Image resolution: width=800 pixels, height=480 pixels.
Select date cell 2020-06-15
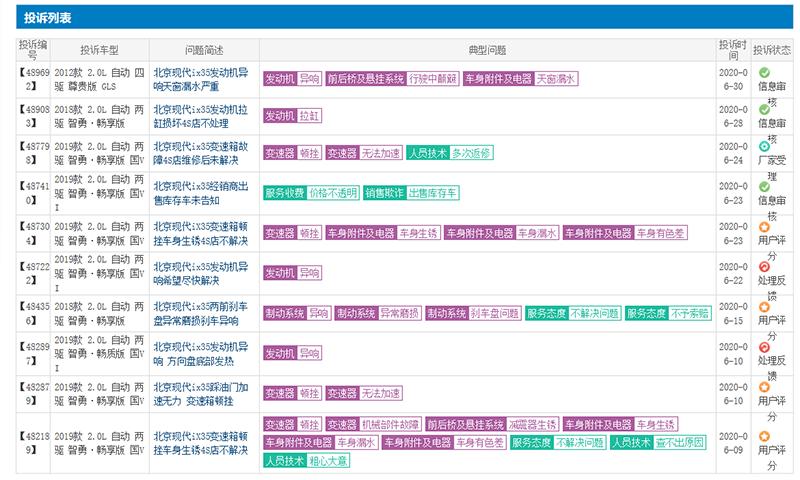point(733,313)
